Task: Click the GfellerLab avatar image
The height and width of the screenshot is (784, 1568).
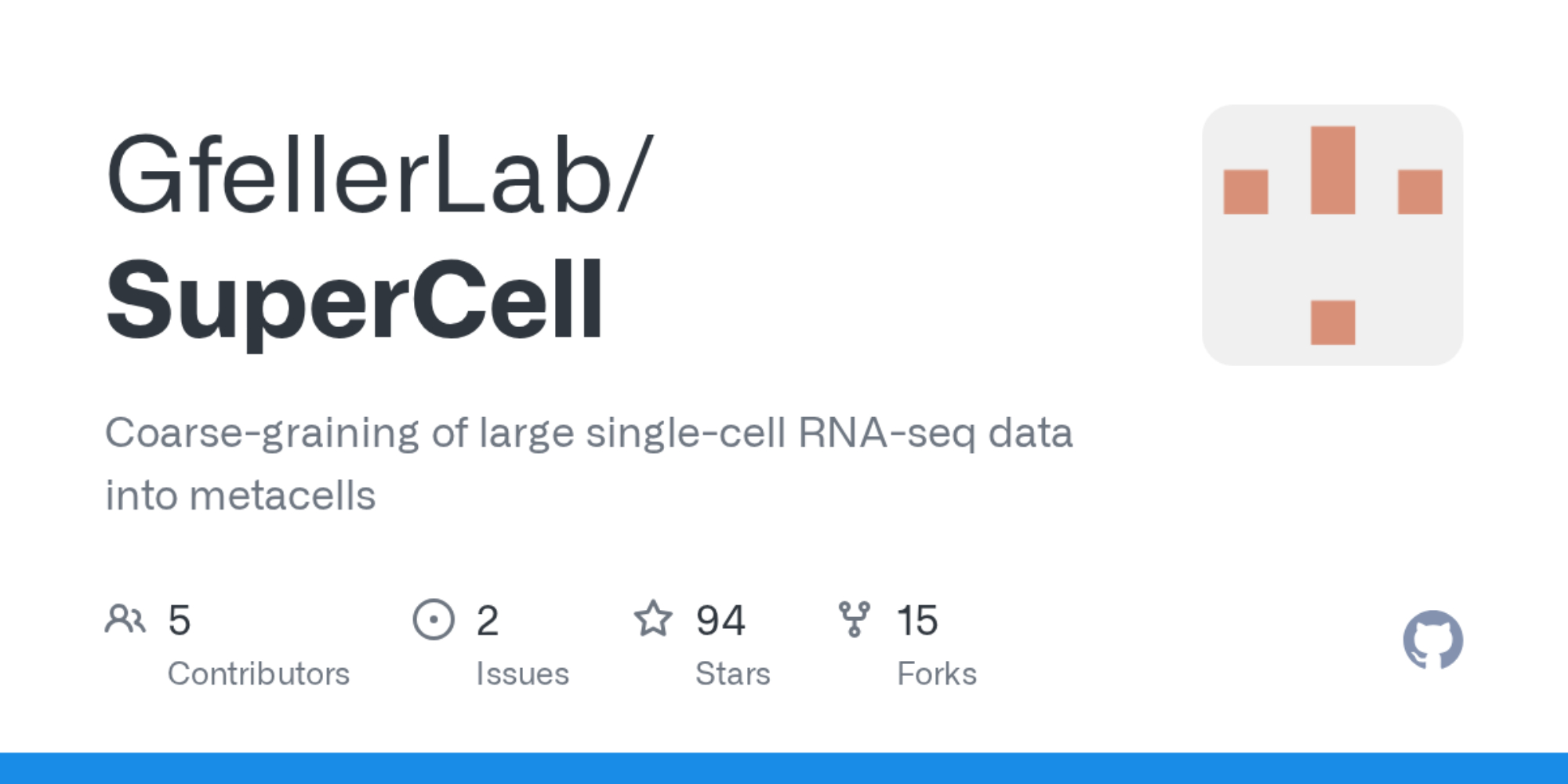Action: (1332, 235)
